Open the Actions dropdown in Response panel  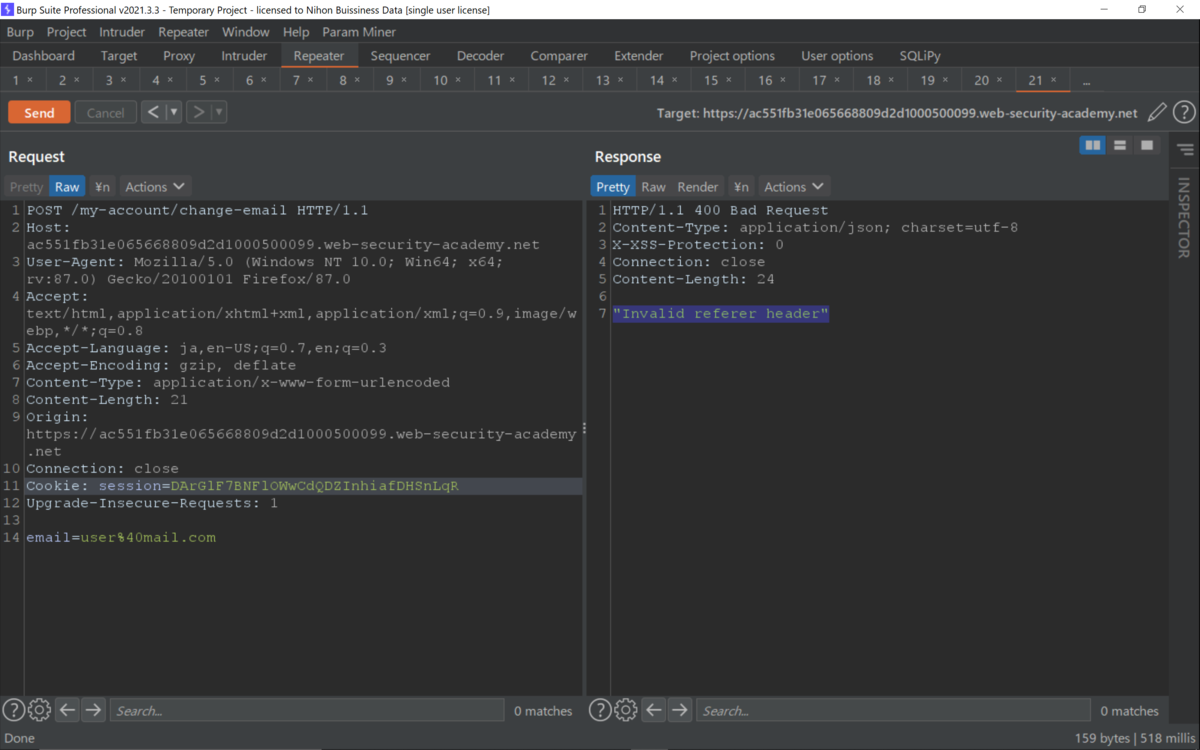point(794,186)
